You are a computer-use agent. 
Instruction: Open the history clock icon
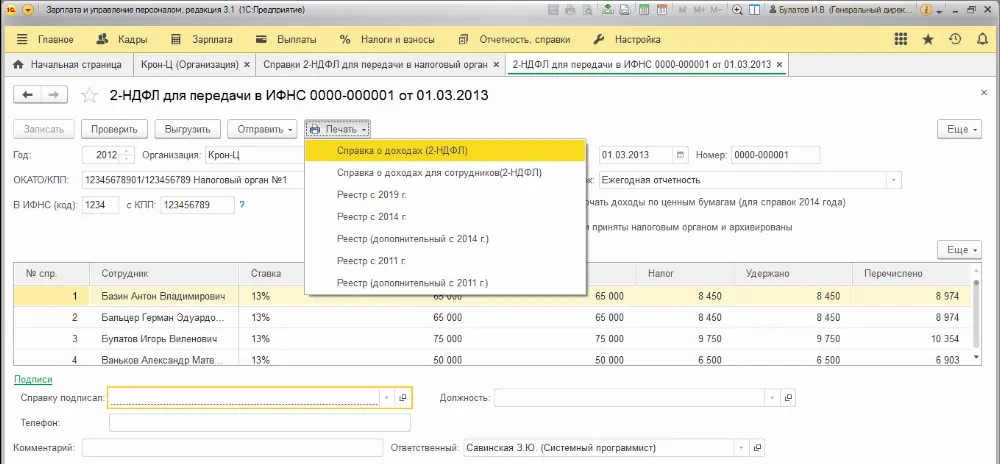tap(955, 40)
